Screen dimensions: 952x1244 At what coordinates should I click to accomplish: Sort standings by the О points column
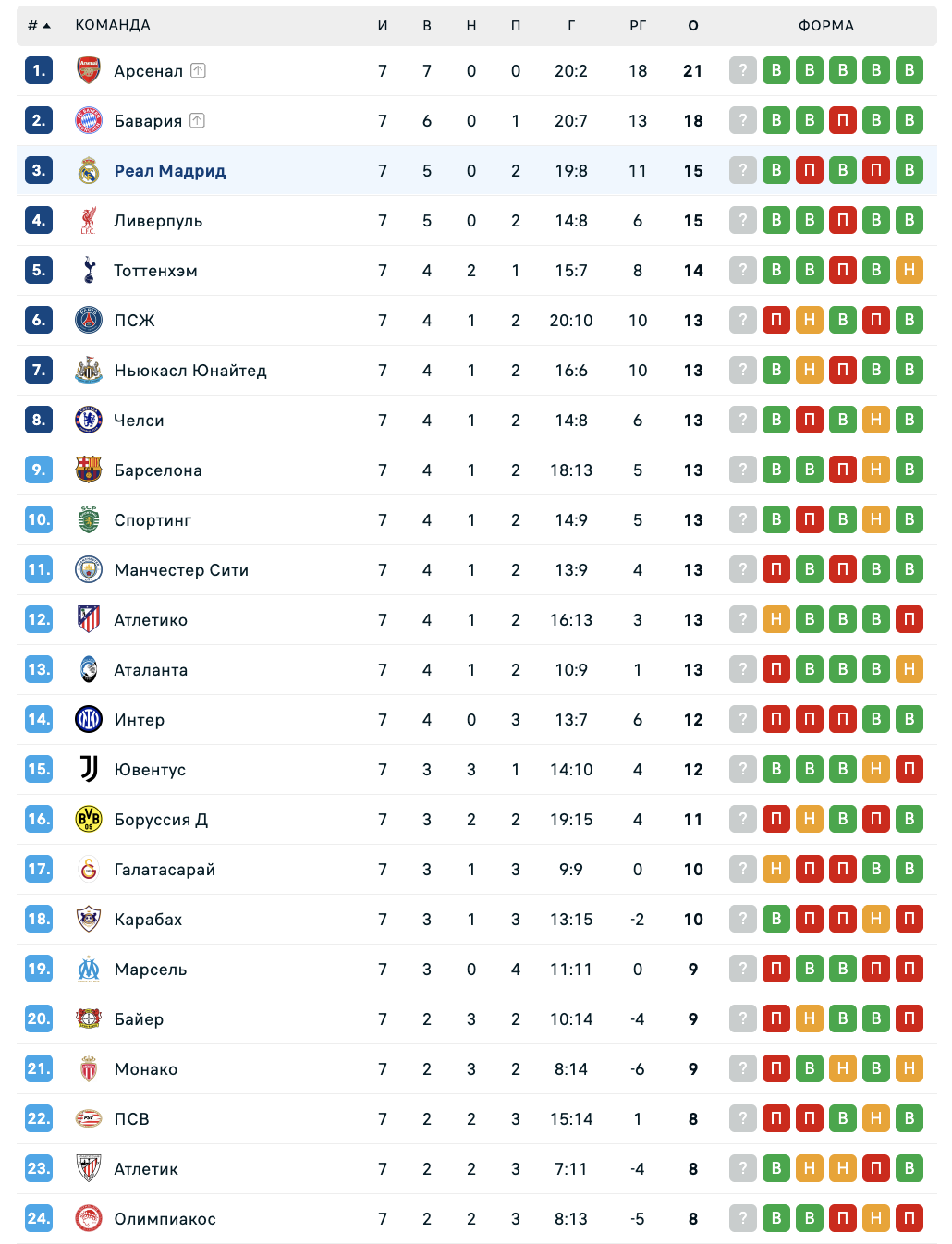(693, 25)
